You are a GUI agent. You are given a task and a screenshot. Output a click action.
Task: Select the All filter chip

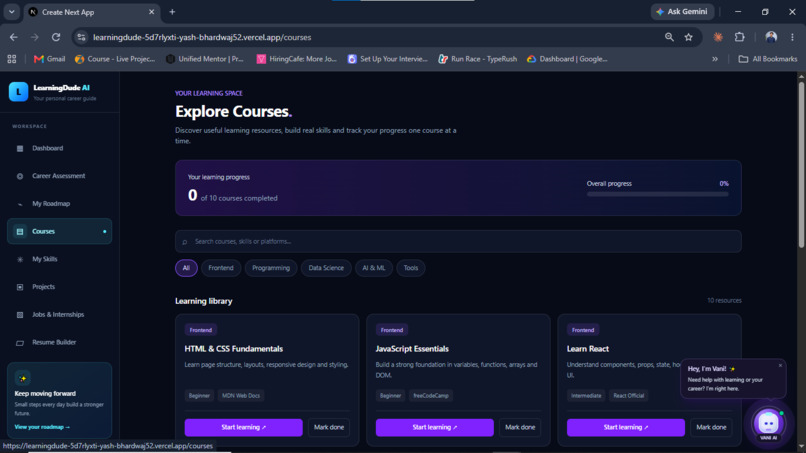click(186, 268)
